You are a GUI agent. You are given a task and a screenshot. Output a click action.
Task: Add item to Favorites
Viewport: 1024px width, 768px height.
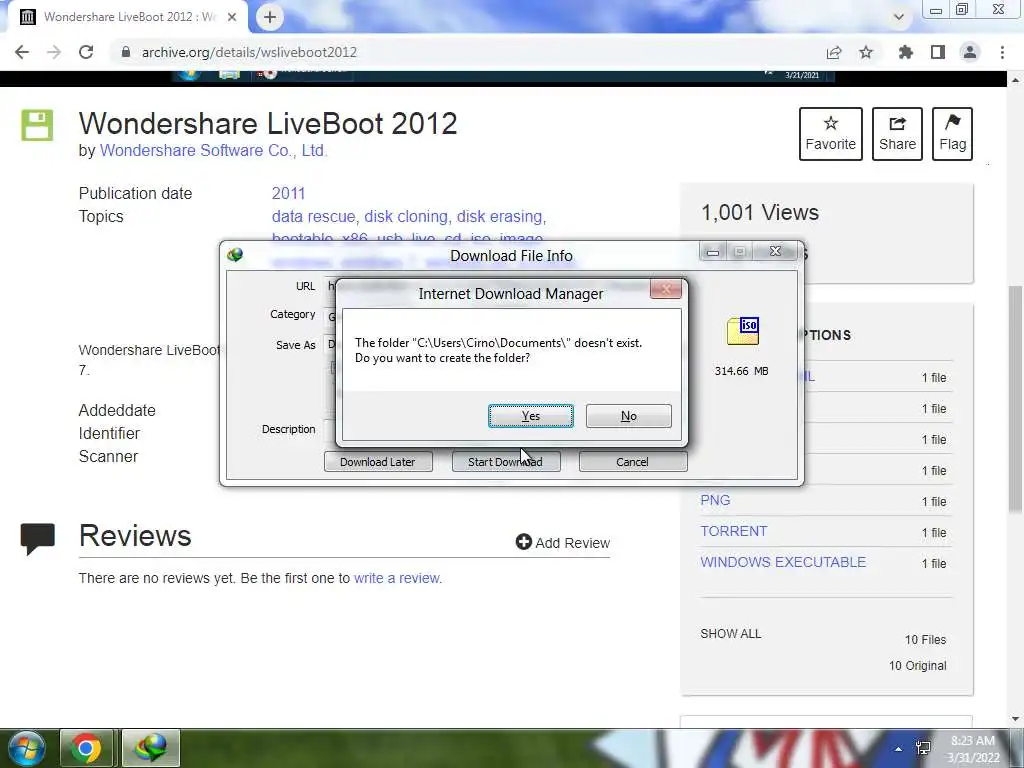point(830,134)
